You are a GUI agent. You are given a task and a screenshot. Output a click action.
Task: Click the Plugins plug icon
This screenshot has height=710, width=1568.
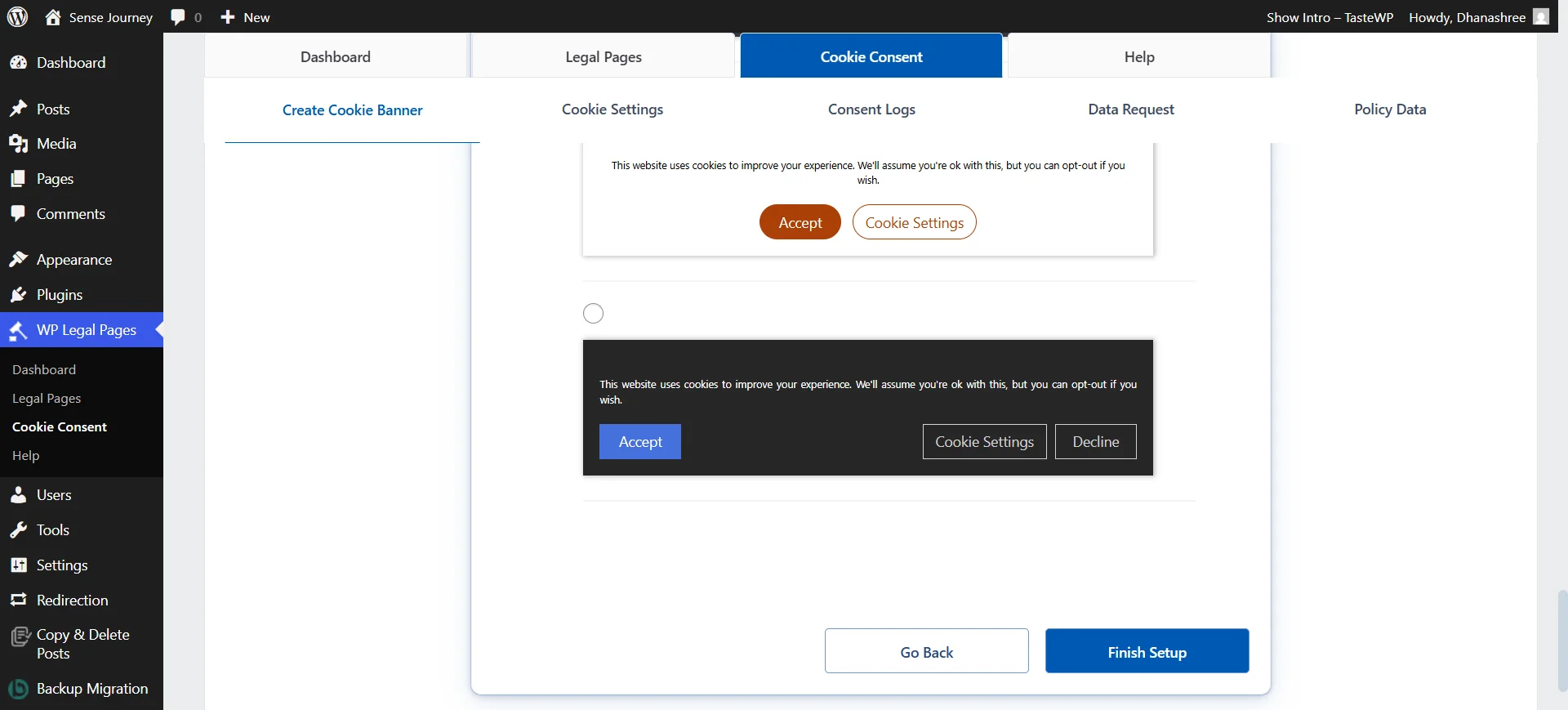tap(18, 295)
